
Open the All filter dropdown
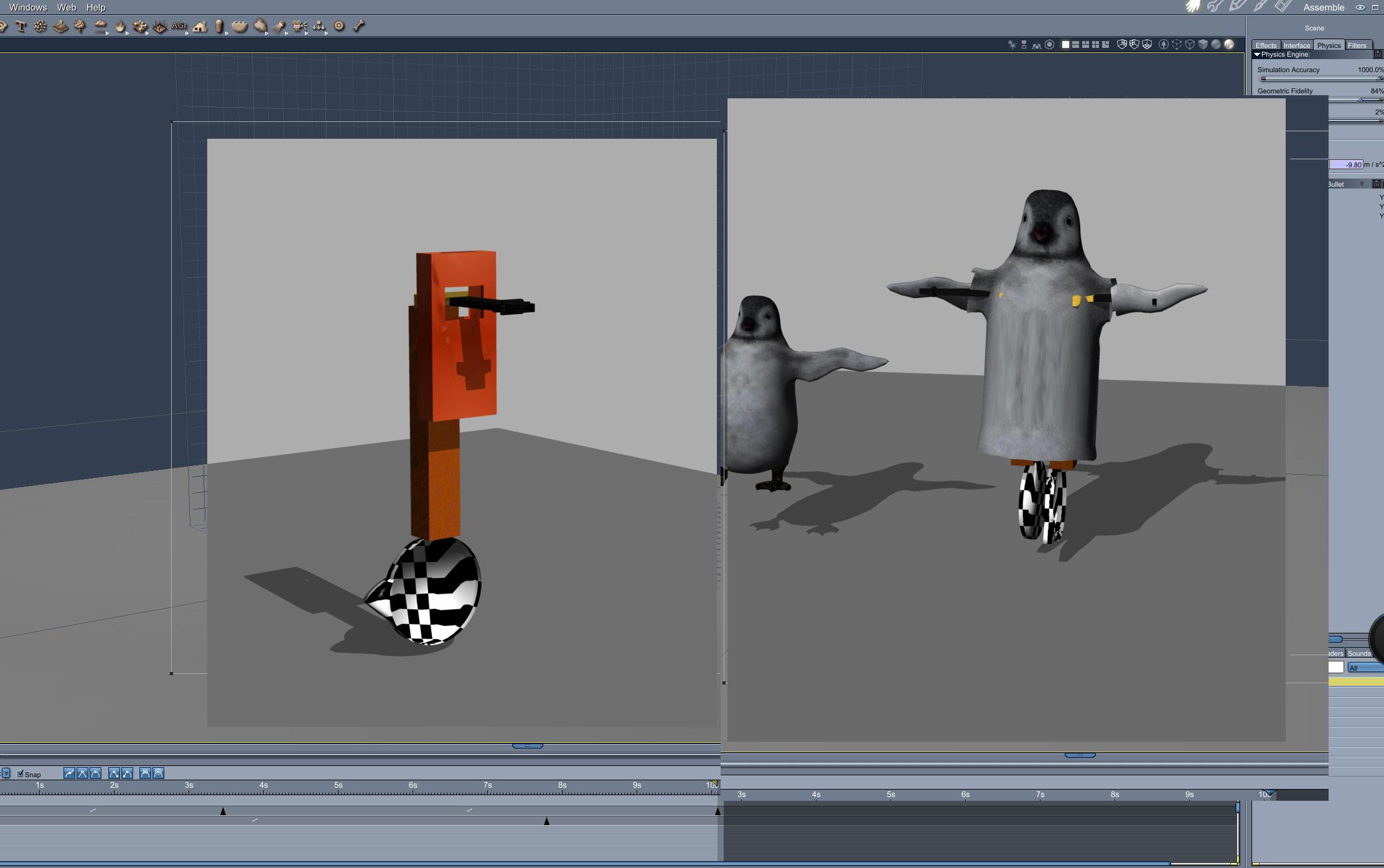[x=1365, y=668]
